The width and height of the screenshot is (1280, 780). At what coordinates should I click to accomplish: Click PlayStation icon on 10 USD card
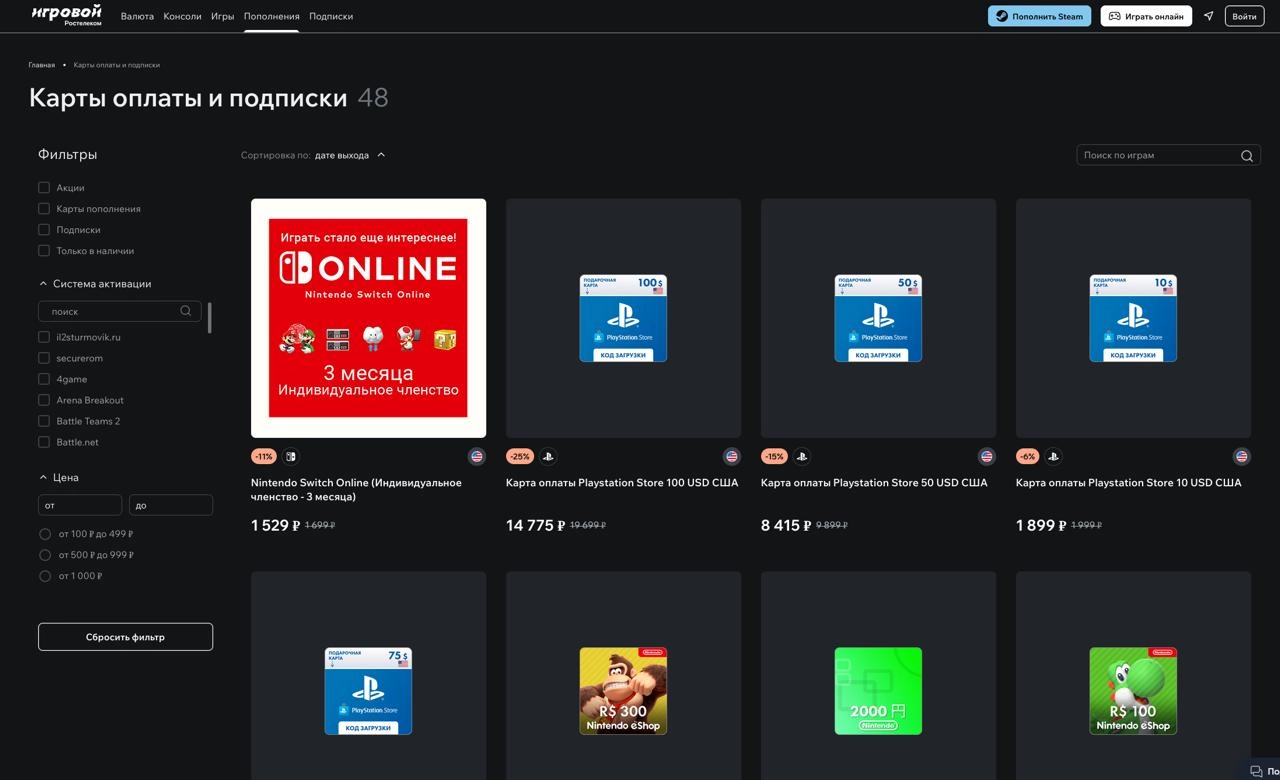1053,456
